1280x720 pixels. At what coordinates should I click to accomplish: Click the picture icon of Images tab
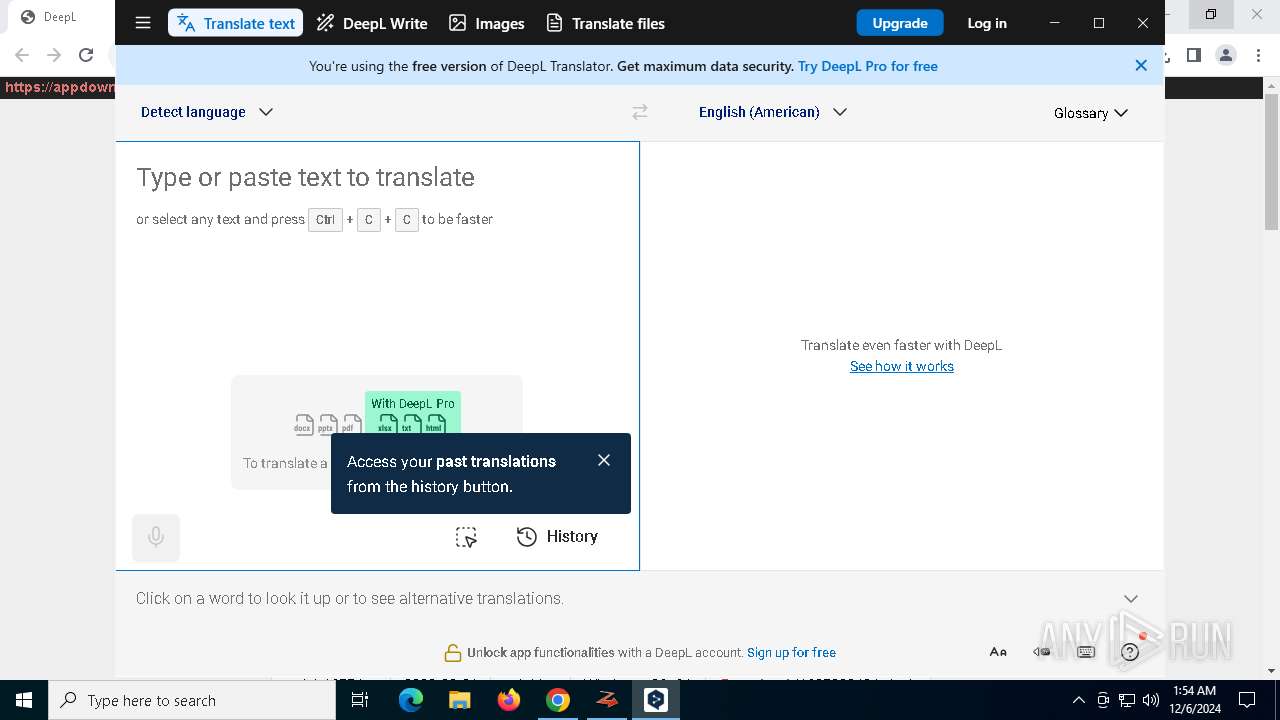point(457,23)
